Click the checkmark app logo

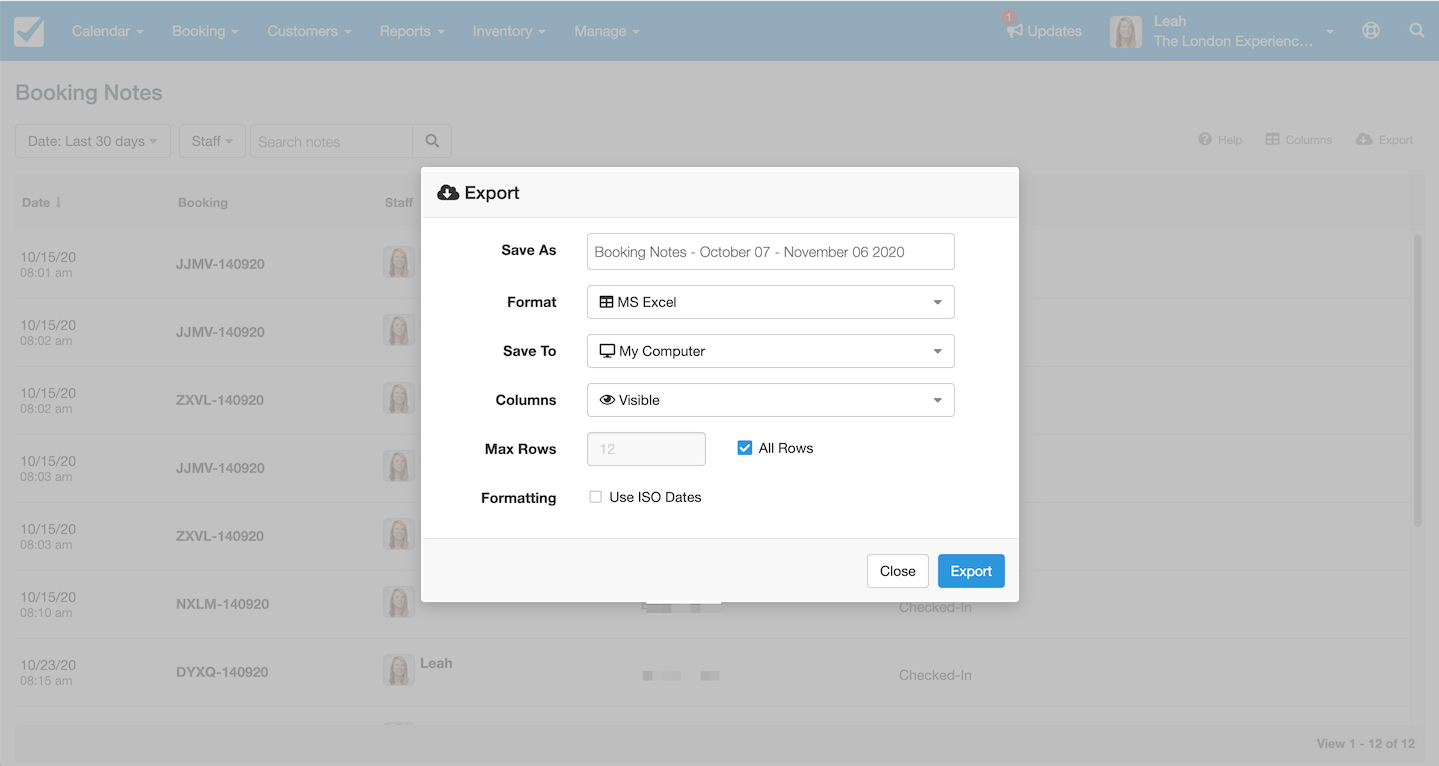(x=29, y=31)
